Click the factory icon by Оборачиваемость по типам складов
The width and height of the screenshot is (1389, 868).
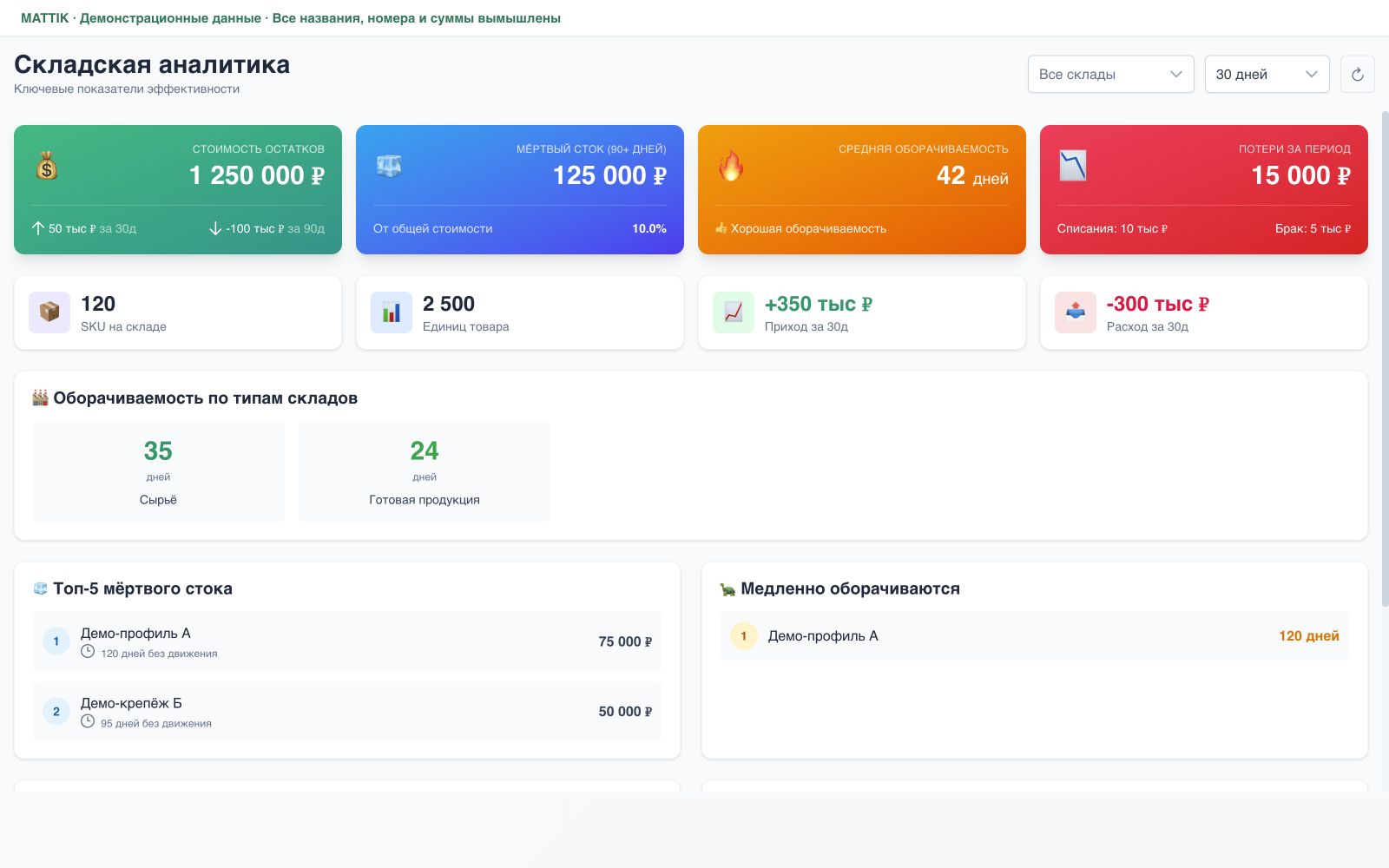coord(40,398)
